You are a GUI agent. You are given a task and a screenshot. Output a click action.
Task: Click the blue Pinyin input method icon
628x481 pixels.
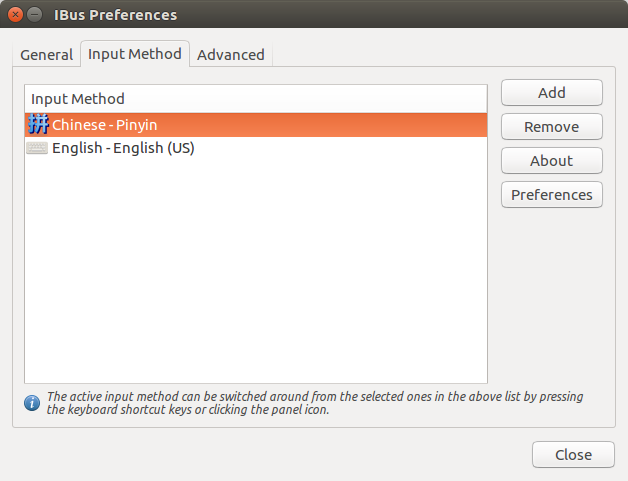coord(38,125)
